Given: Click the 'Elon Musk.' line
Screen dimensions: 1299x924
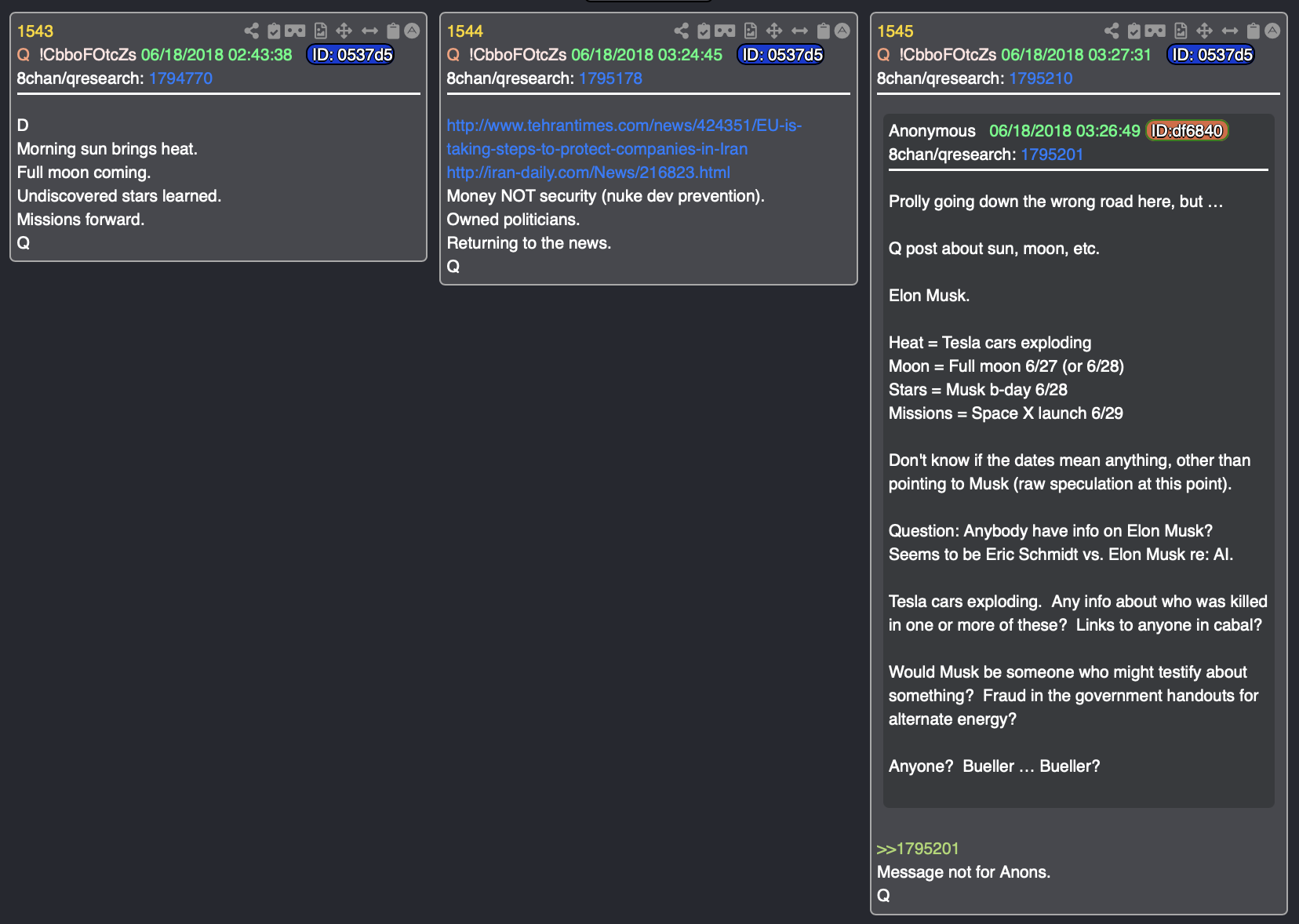Looking at the screenshot, I should pyautogui.click(x=929, y=296).
